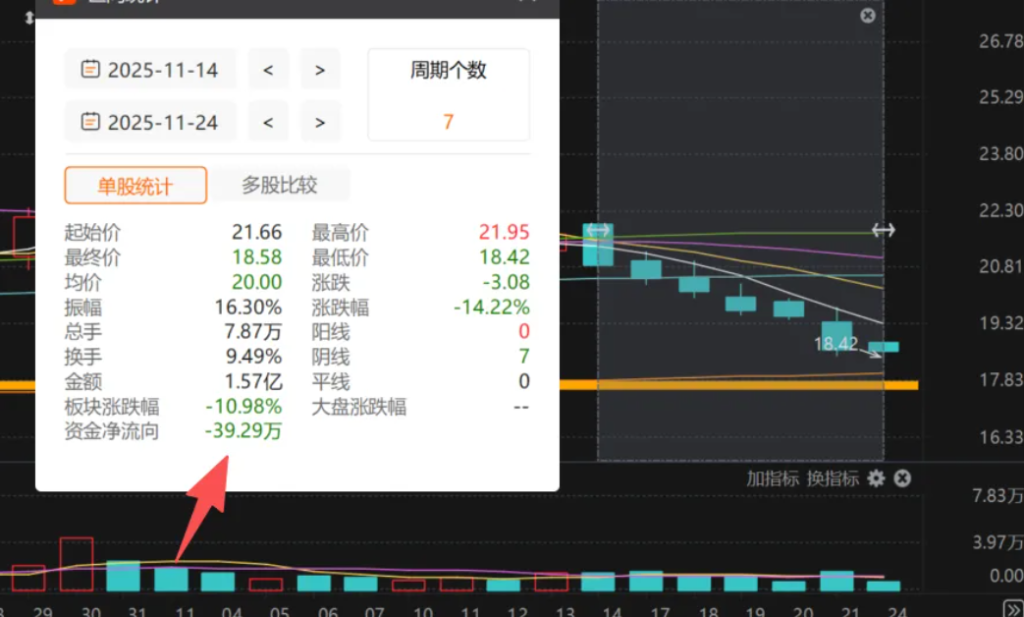Click the double-chevron icon at the chart's bottom right
Viewport: 1024px width, 617px height.
point(1012,609)
